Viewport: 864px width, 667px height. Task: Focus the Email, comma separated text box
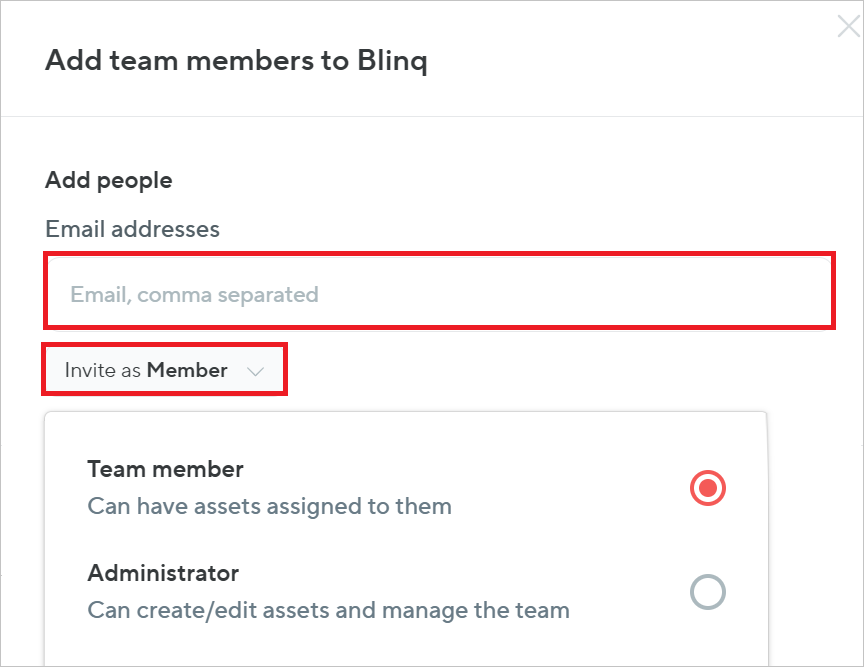[438, 291]
